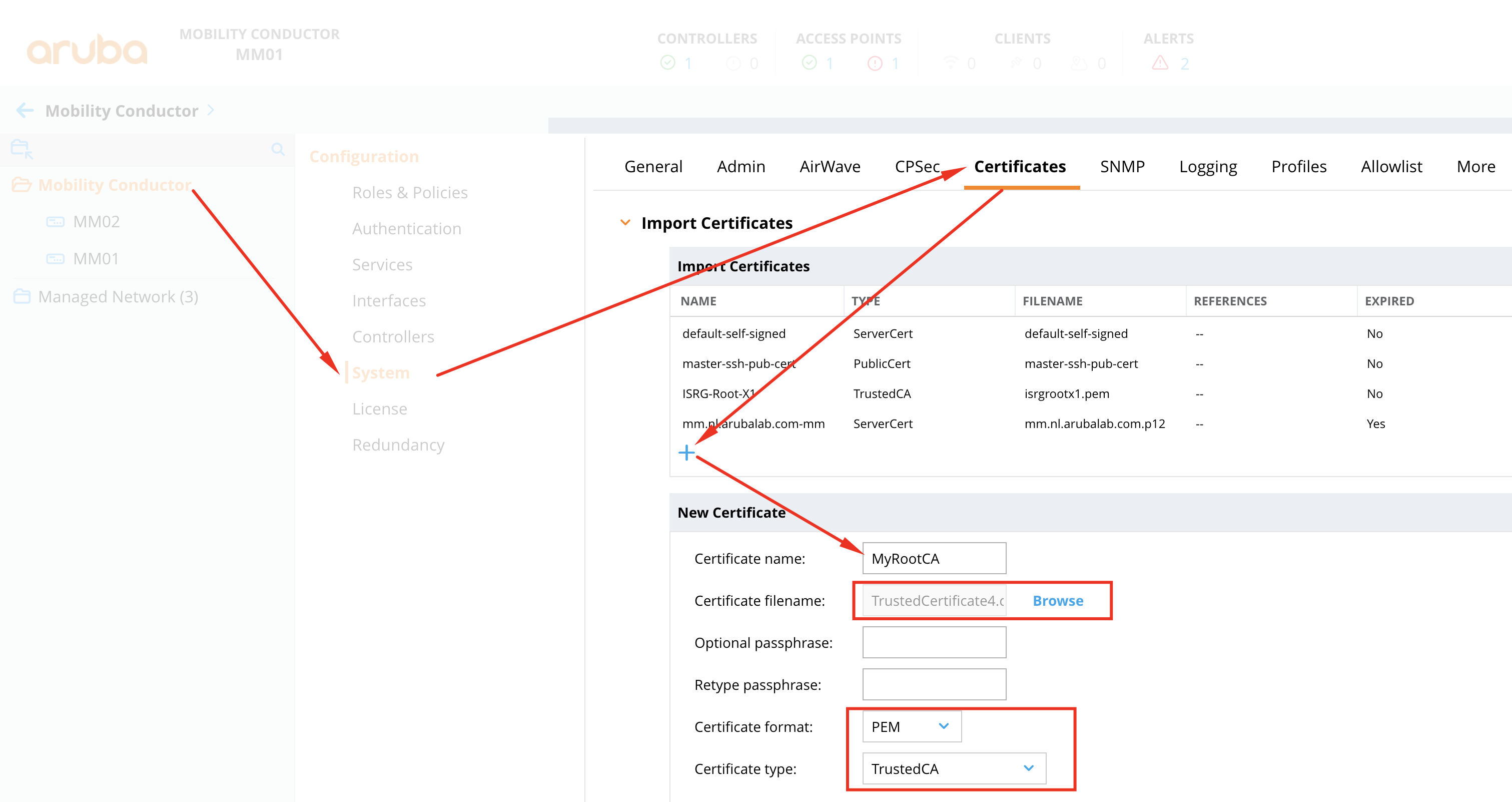Open Roles & Policies configuration page
Image resolution: width=1512 pixels, height=802 pixels.
tap(410, 193)
